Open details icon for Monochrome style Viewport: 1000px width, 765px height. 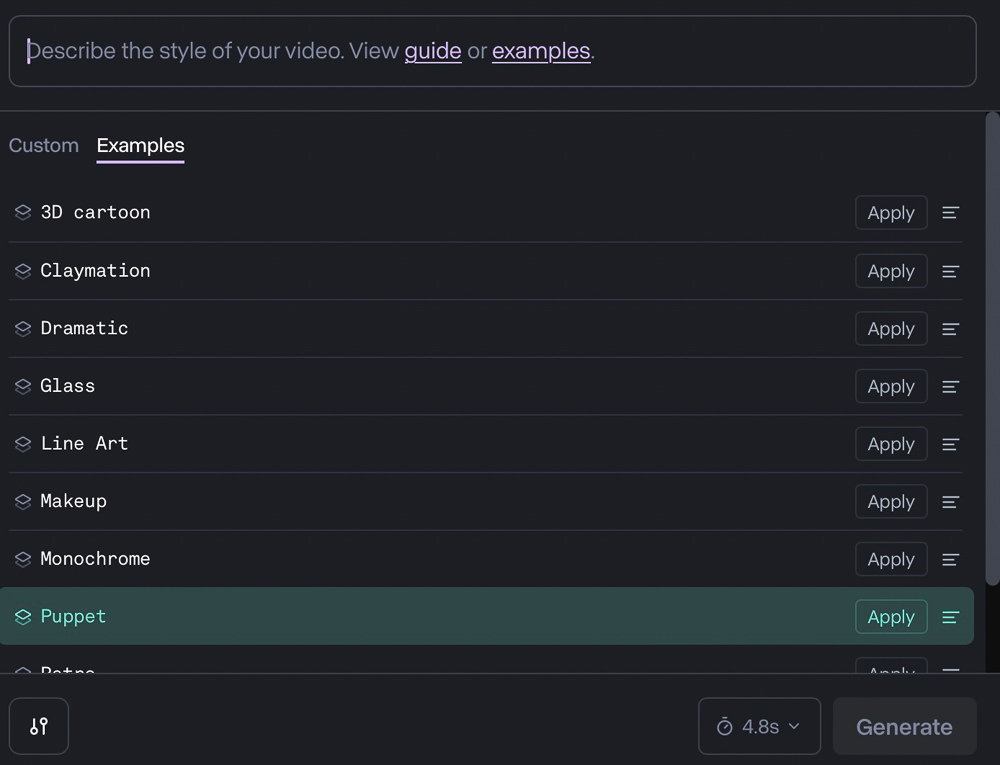[951, 560]
